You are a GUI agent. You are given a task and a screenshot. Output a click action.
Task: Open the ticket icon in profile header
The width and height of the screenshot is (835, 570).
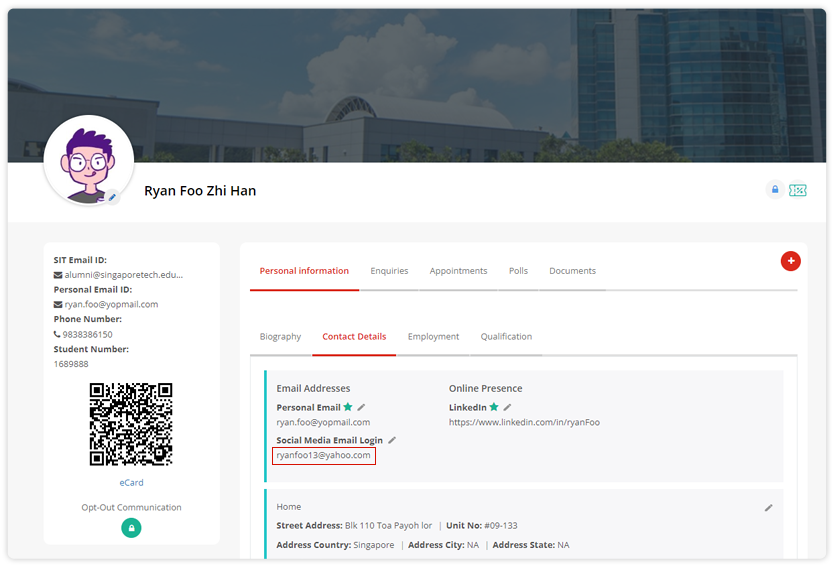[797, 190]
